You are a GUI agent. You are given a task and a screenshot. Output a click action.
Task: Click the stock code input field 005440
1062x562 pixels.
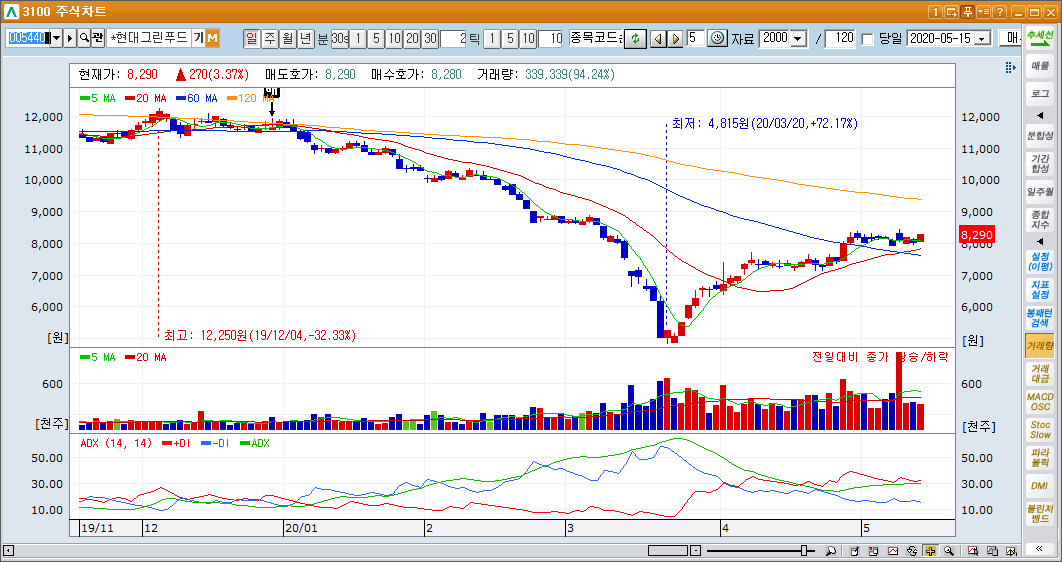28,39
